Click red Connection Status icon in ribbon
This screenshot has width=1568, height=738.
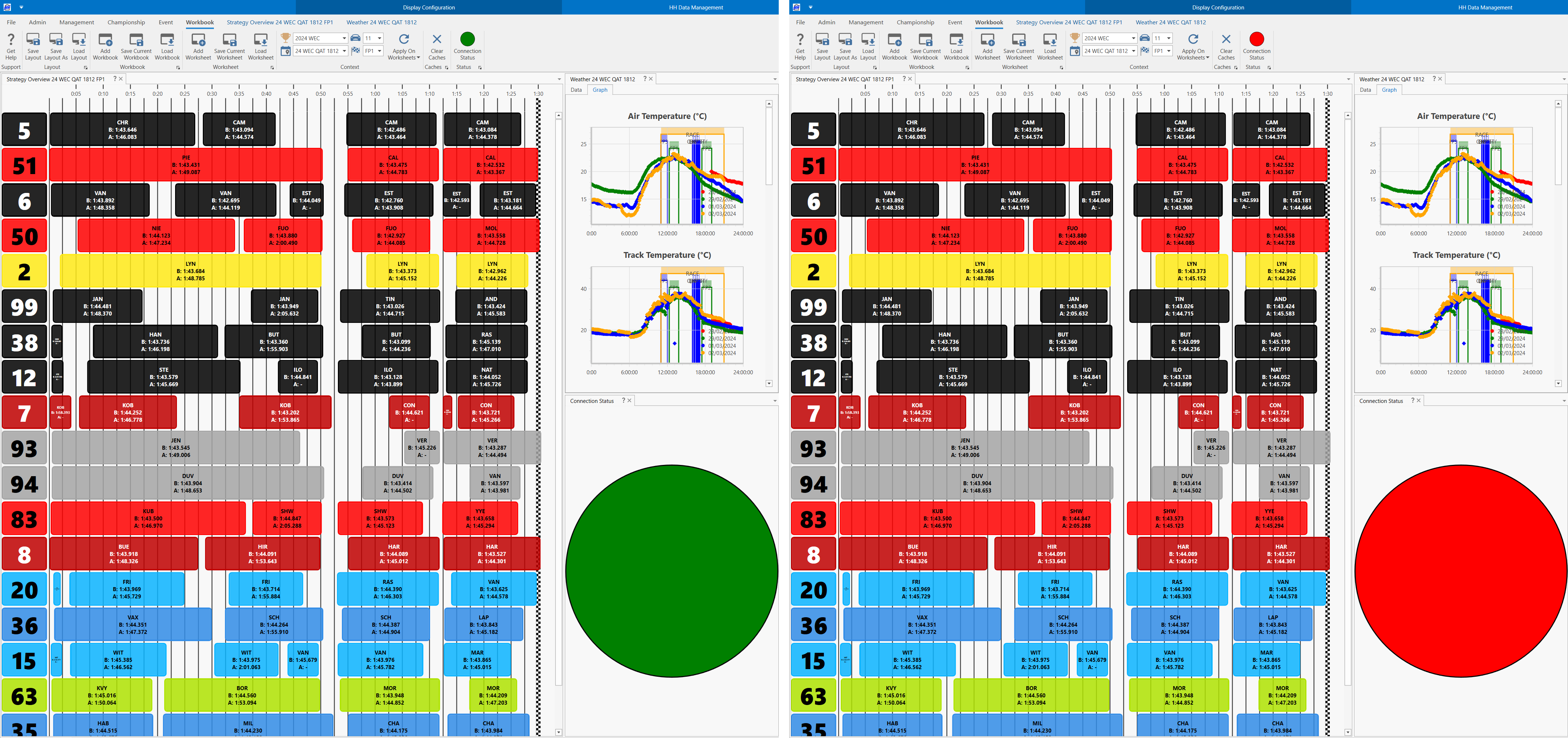tap(1256, 39)
